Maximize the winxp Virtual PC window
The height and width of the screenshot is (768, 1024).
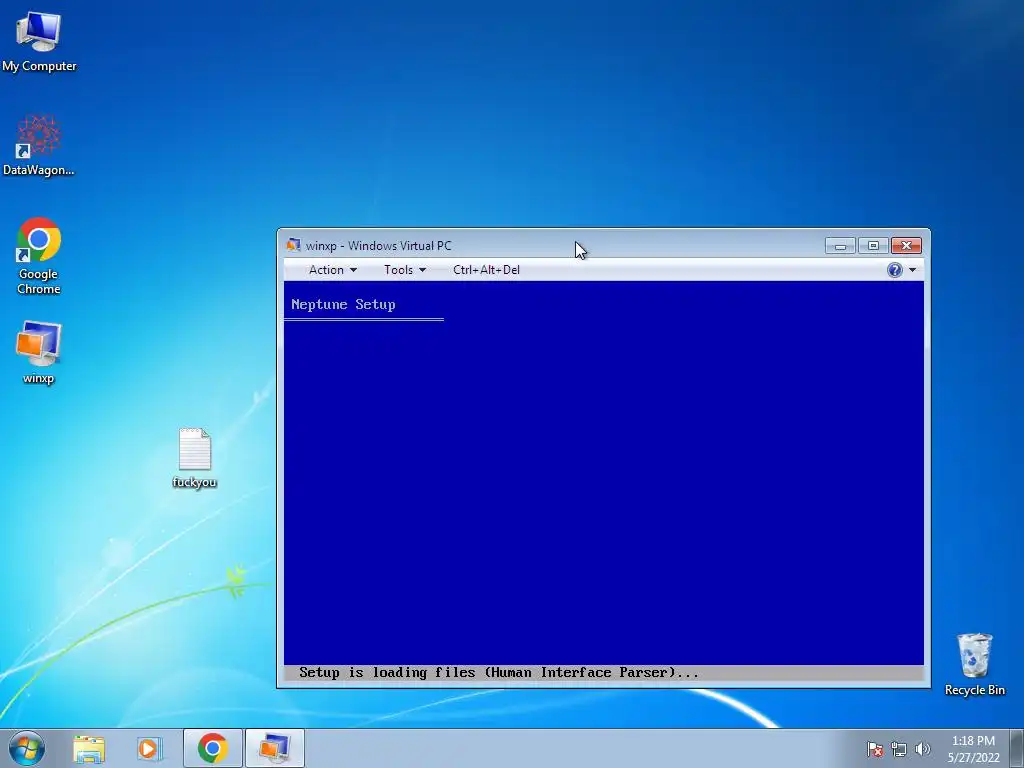coord(873,246)
